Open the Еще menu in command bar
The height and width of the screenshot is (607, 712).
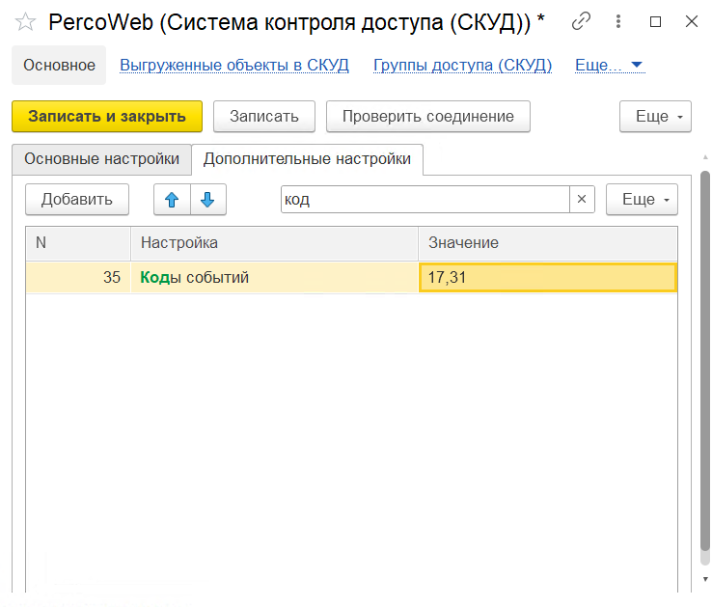(655, 116)
